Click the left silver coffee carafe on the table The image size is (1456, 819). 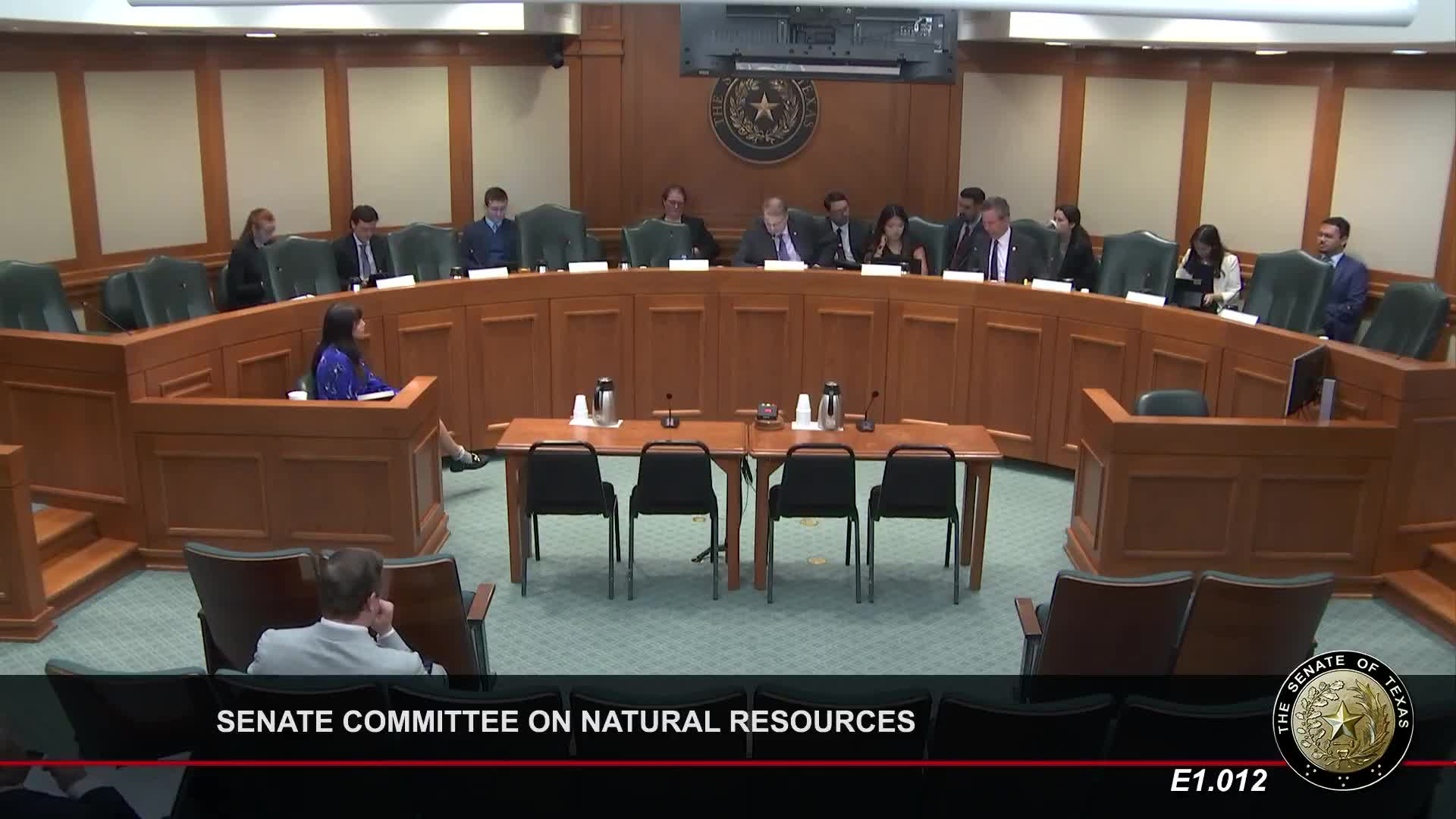[x=604, y=401]
